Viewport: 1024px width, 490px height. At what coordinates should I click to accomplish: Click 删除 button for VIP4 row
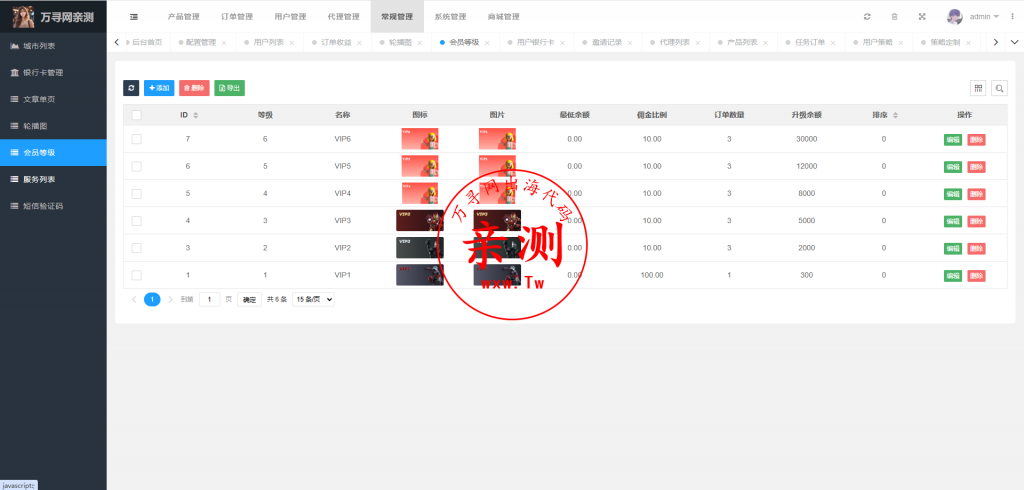[x=976, y=194]
